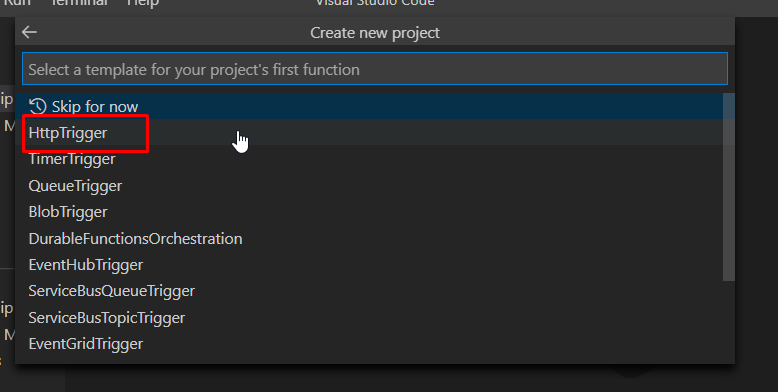Select the DurableFunctionsOrchestration template
Viewport: 778px width, 392px height.
[x=369, y=238]
